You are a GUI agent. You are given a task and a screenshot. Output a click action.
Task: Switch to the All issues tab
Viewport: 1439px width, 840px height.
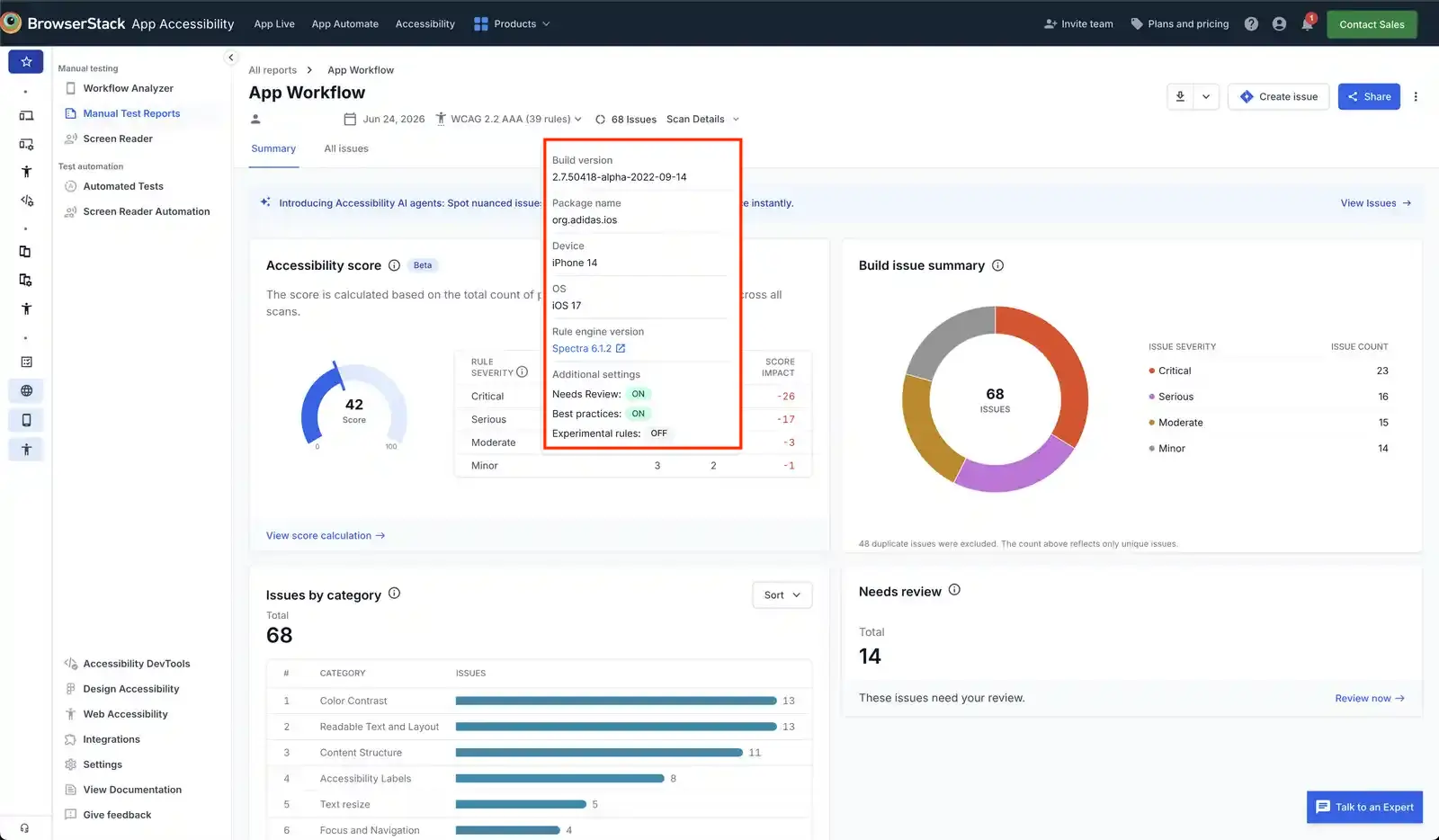(346, 148)
